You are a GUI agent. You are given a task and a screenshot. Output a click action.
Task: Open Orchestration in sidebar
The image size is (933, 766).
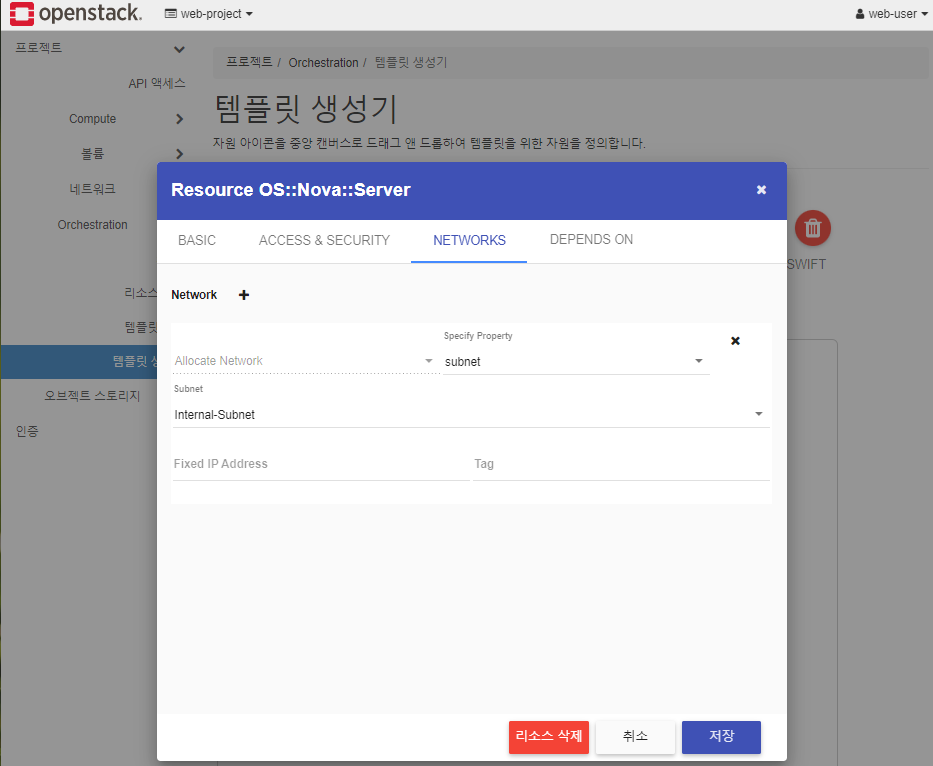pos(92,225)
